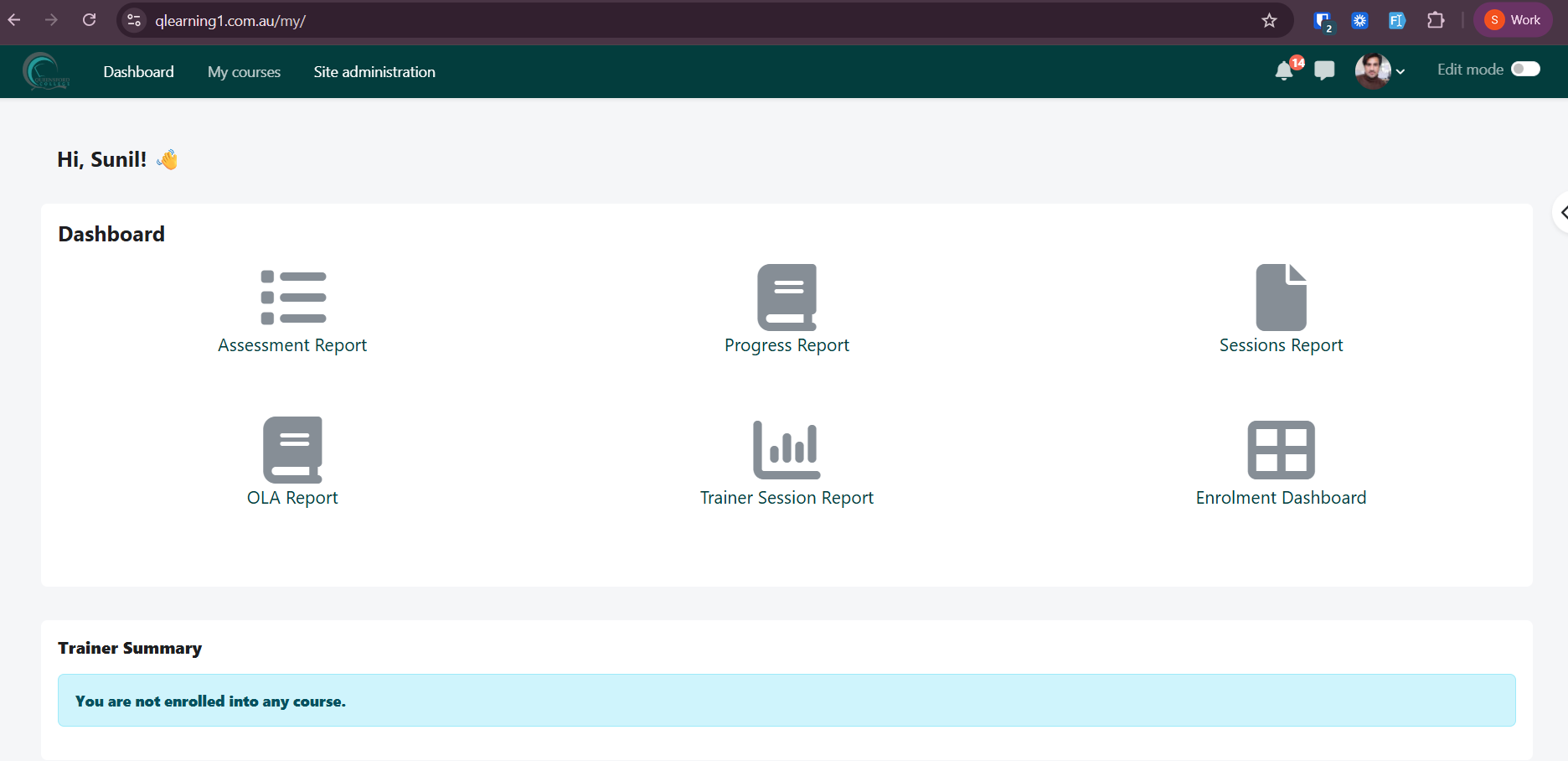Open the OLA Report book icon
The image size is (1568, 761).
pos(292,450)
